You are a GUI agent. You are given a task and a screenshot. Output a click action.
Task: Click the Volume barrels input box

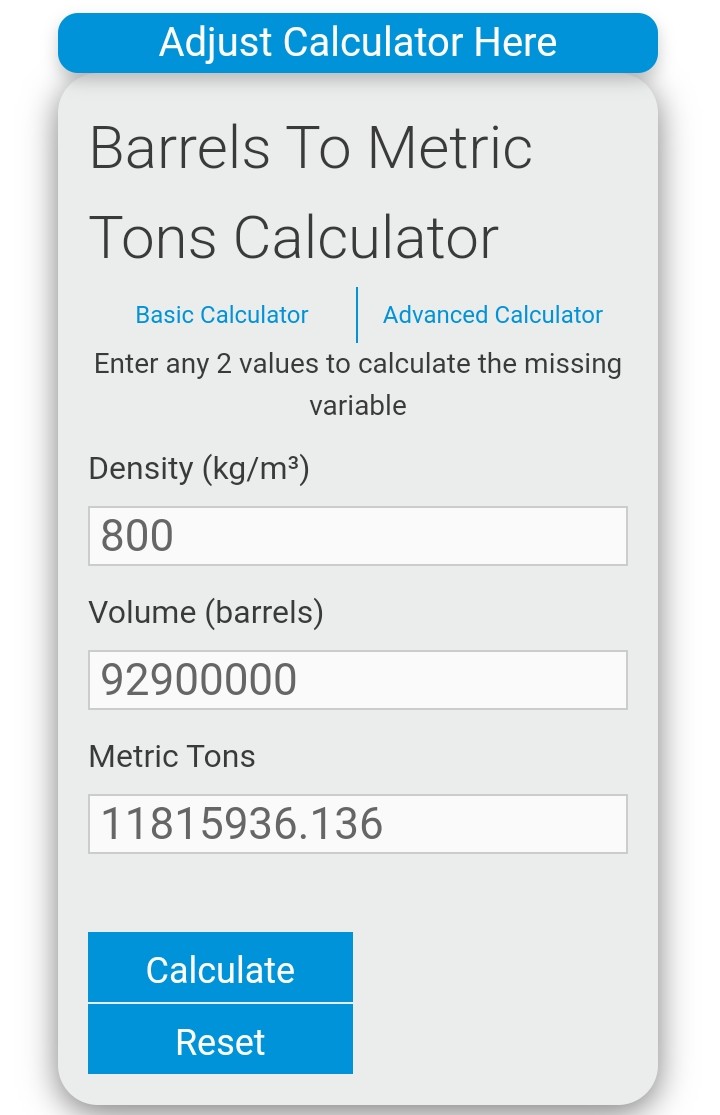point(358,680)
